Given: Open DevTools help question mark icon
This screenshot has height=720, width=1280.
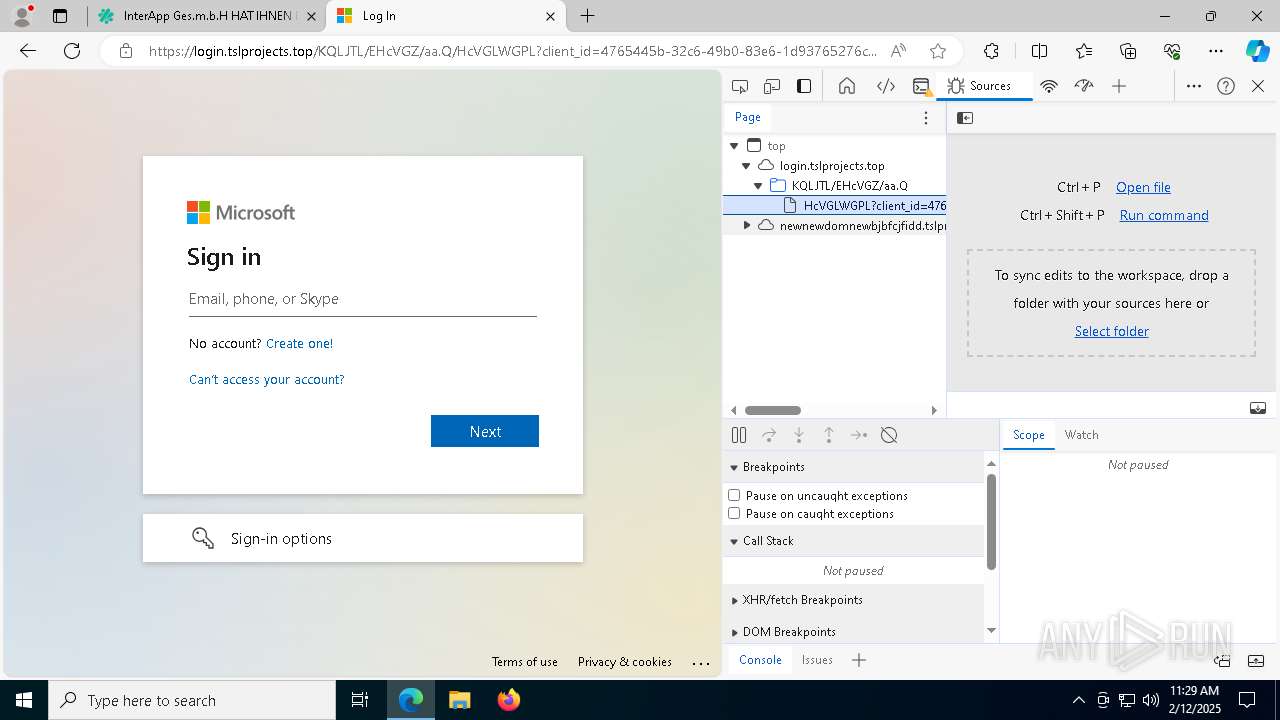Looking at the screenshot, I should (x=1226, y=86).
